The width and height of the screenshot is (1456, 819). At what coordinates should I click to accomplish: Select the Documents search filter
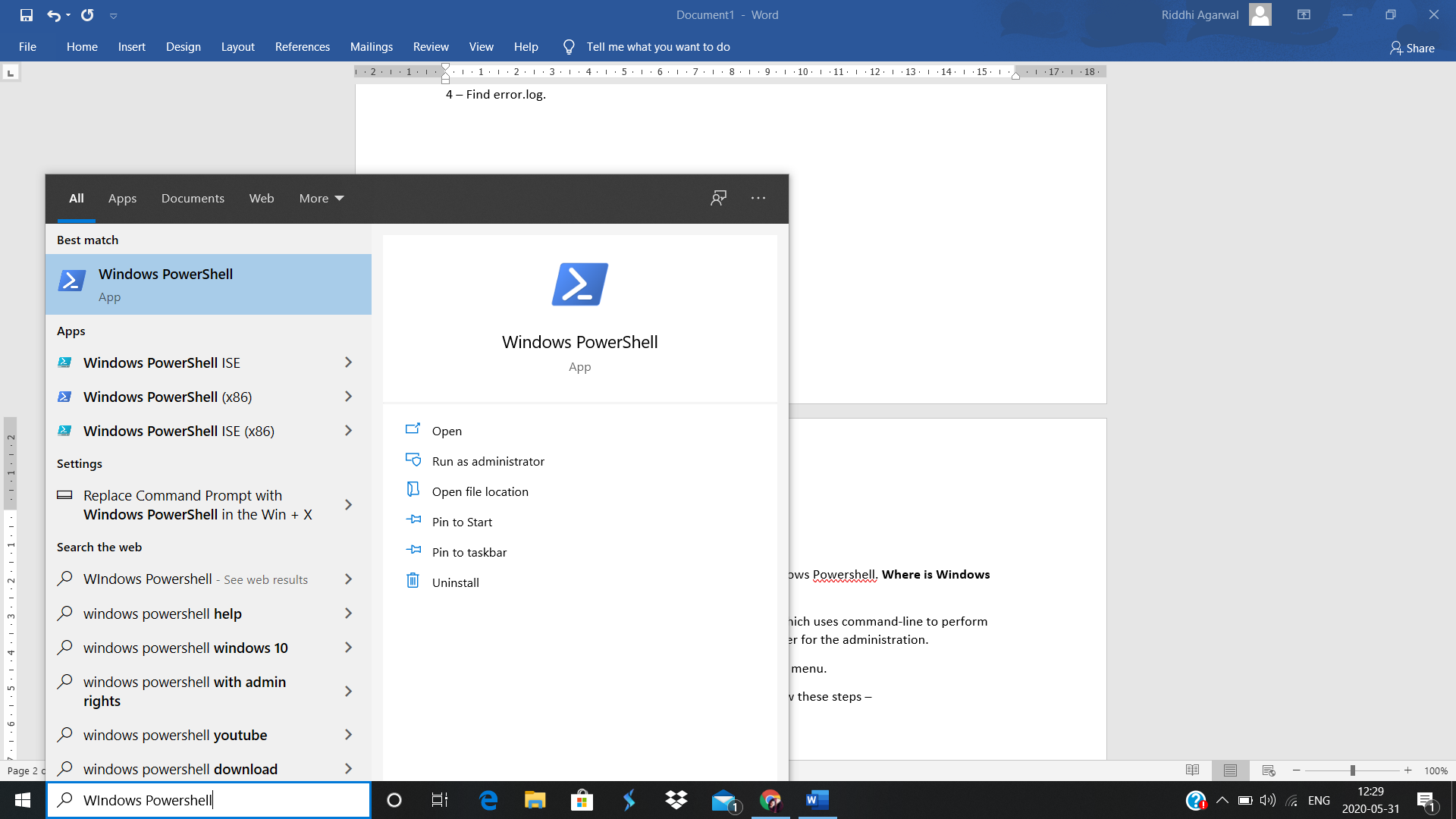tap(193, 198)
